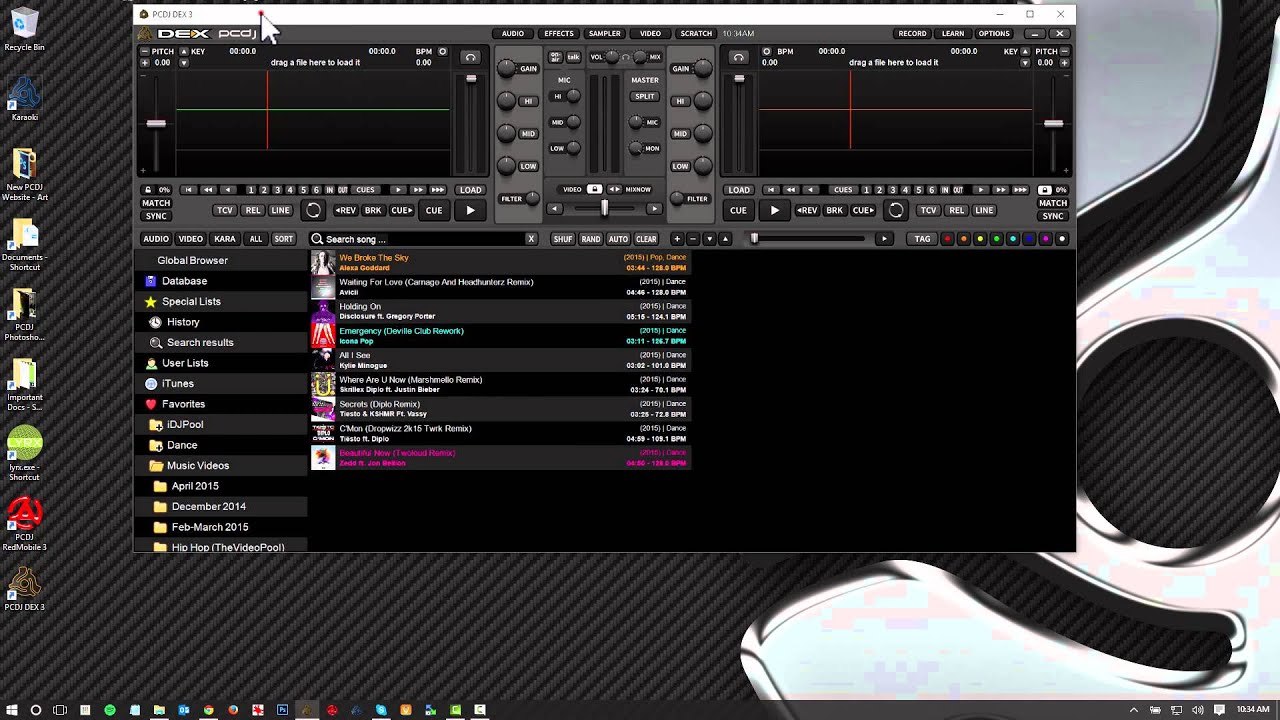Move crossfader left with arrow button
The width and height of the screenshot is (1280, 720).
555,209
